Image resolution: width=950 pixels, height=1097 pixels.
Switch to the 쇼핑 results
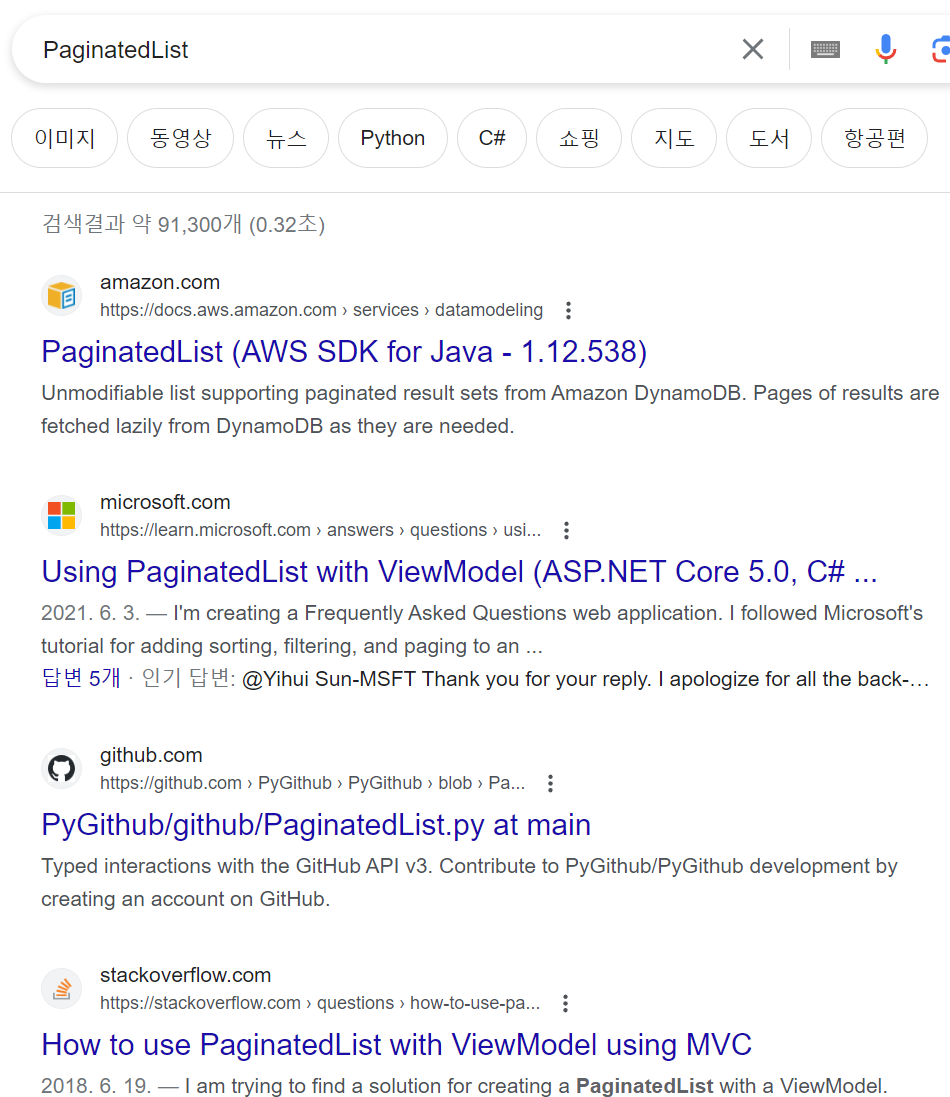[x=579, y=138]
